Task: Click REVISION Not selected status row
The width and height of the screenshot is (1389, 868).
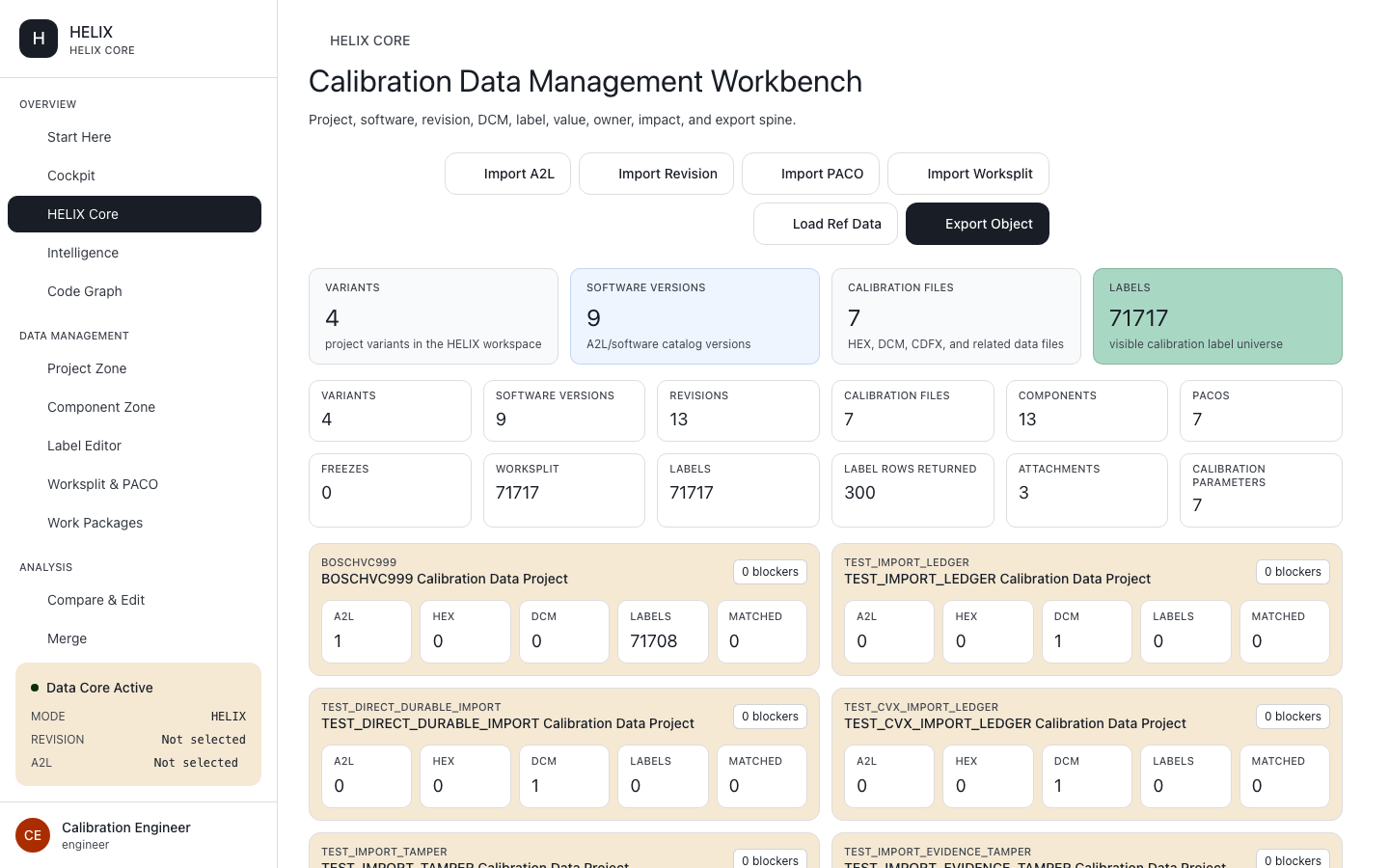Action: point(138,740)
